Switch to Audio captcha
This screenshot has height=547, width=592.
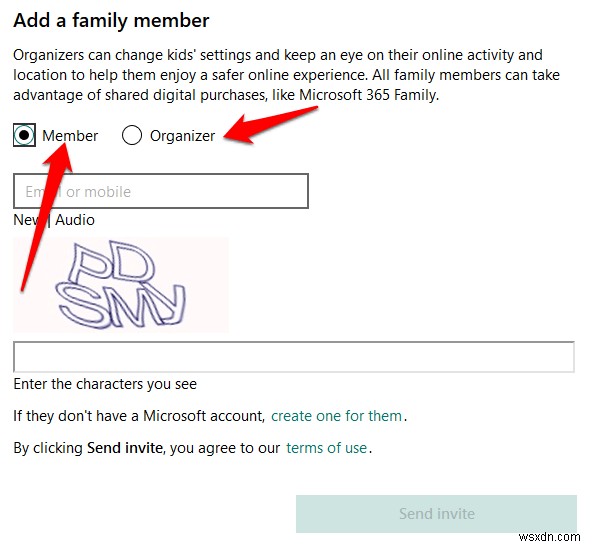point(75,220)
